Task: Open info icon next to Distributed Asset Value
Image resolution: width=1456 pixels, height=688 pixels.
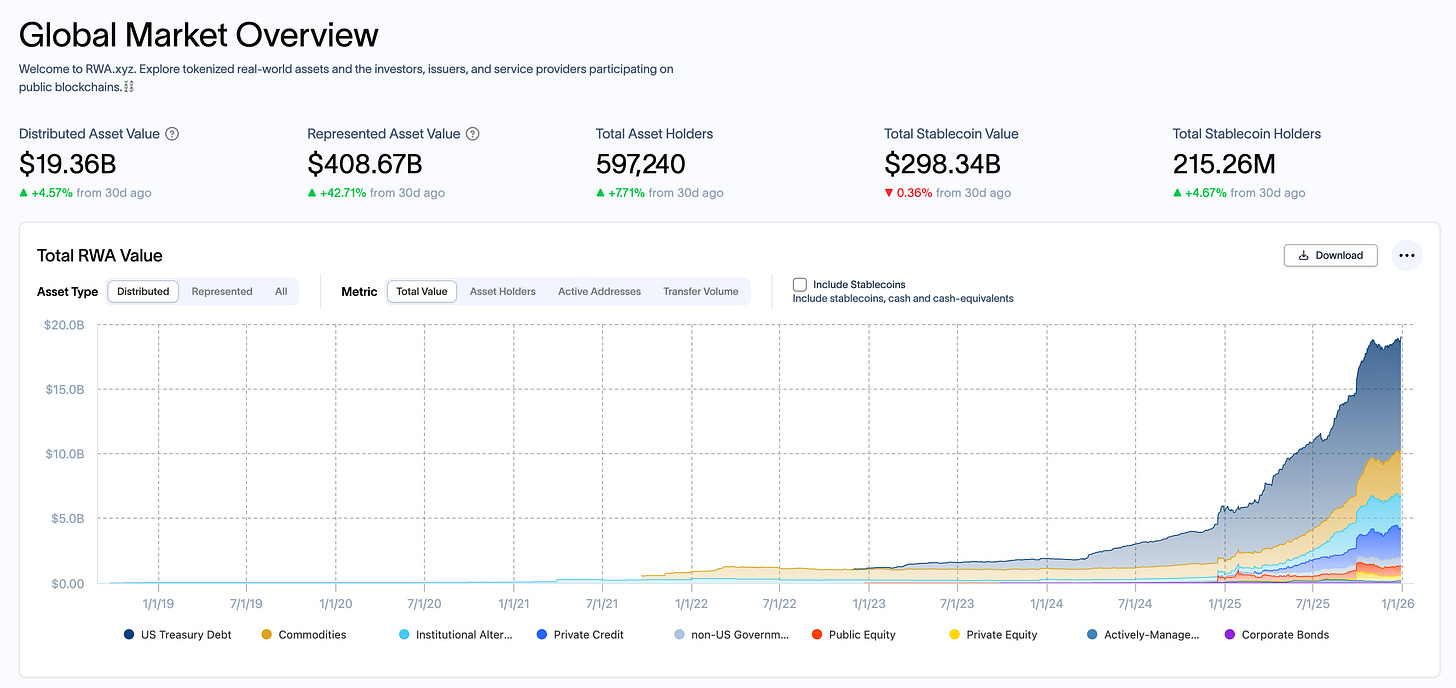Action: [x=172, y=134]
